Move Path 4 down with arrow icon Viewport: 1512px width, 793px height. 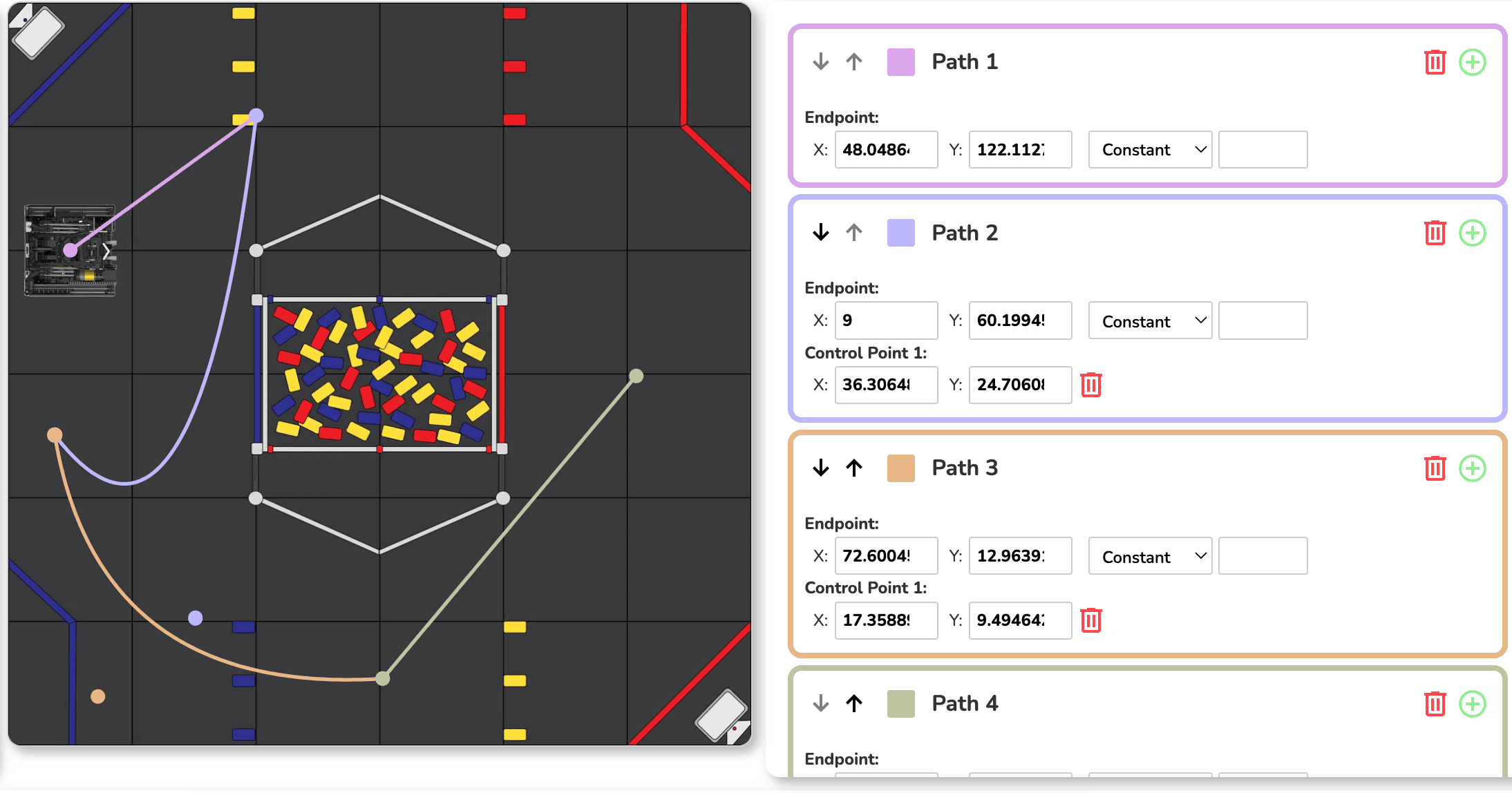820,704
